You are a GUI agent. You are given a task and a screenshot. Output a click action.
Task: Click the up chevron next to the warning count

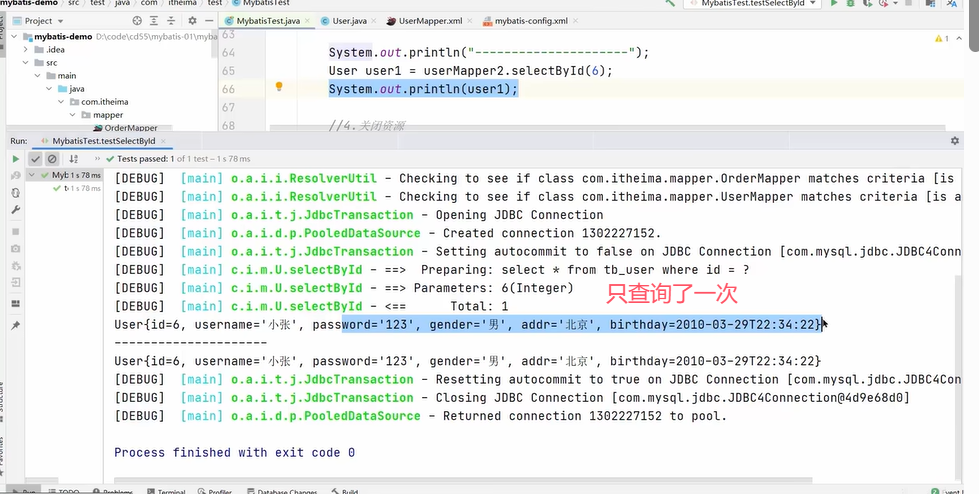(x=960, y=39)
